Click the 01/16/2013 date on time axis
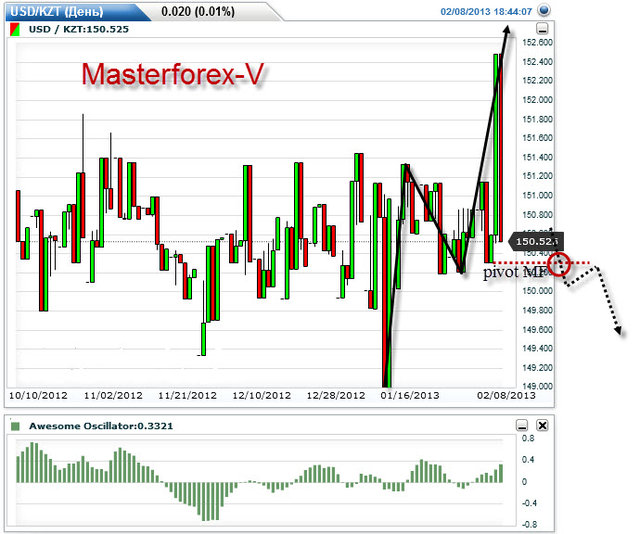 [x=408, y=396]
